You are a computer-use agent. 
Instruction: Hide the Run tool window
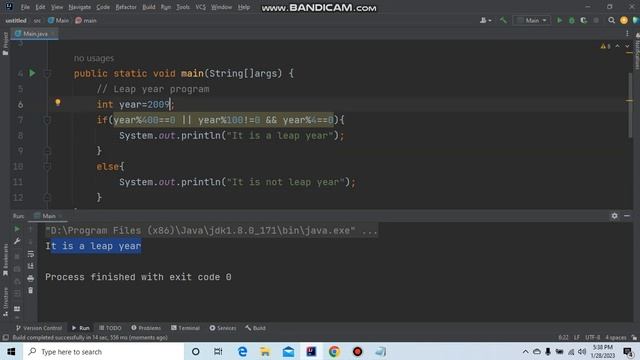coord(627,216)
